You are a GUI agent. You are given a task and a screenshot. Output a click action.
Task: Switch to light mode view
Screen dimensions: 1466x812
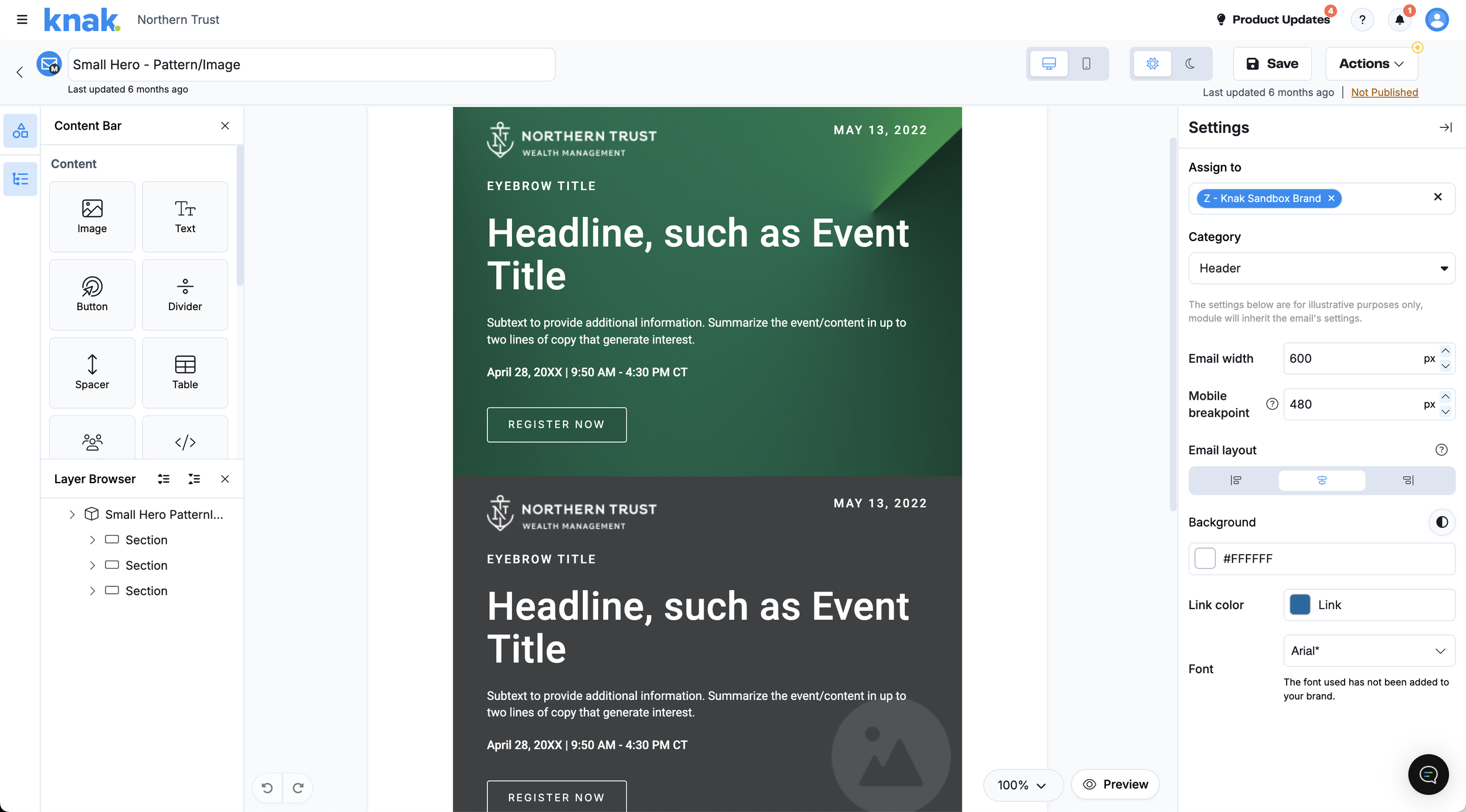tap(1152, 63)
